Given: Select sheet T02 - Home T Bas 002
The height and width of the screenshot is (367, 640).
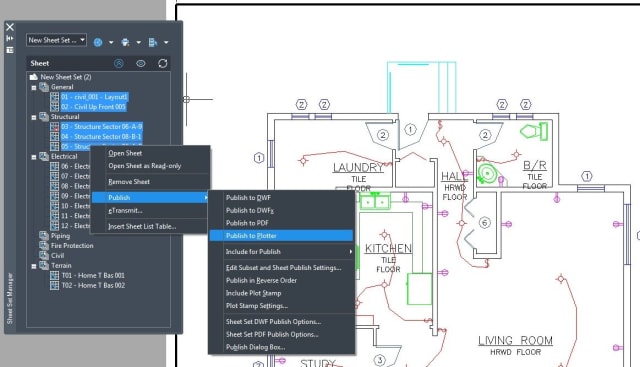Looking at the screenshot, I should [93, 285].
